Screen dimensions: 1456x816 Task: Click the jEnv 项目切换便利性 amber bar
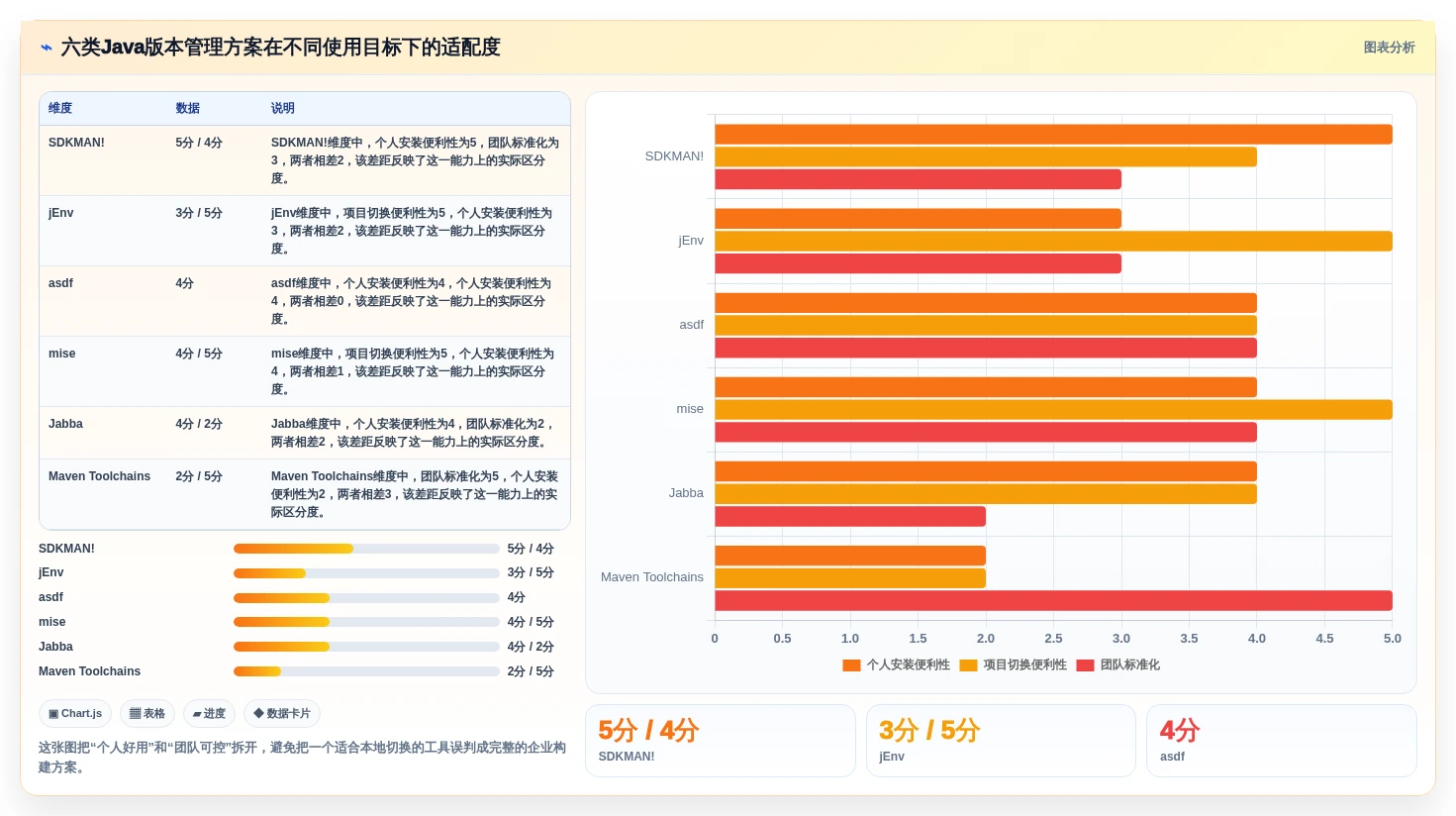coord(1053,241)
